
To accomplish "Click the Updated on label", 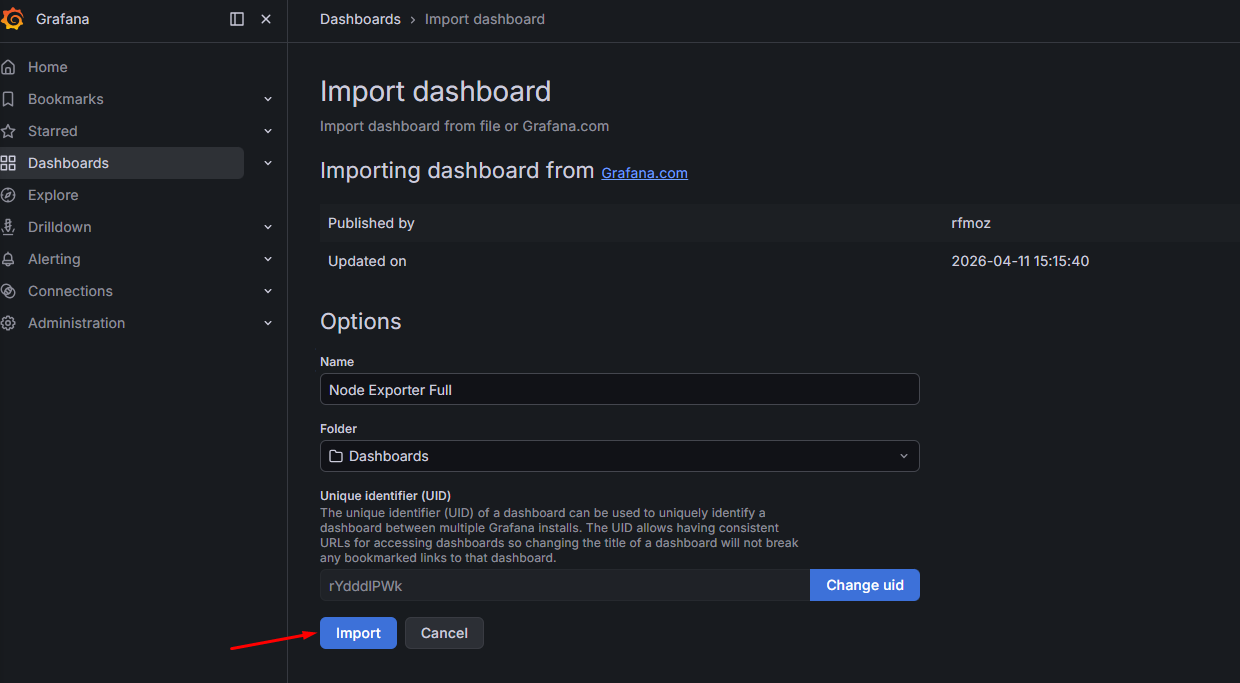I will pyautogui.click(x=367, y=261).
